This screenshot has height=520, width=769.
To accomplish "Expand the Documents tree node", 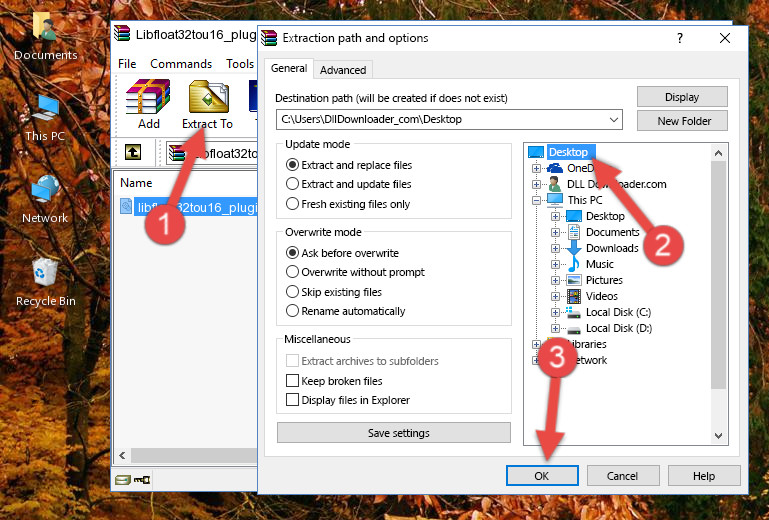I will tap(555, 232).
